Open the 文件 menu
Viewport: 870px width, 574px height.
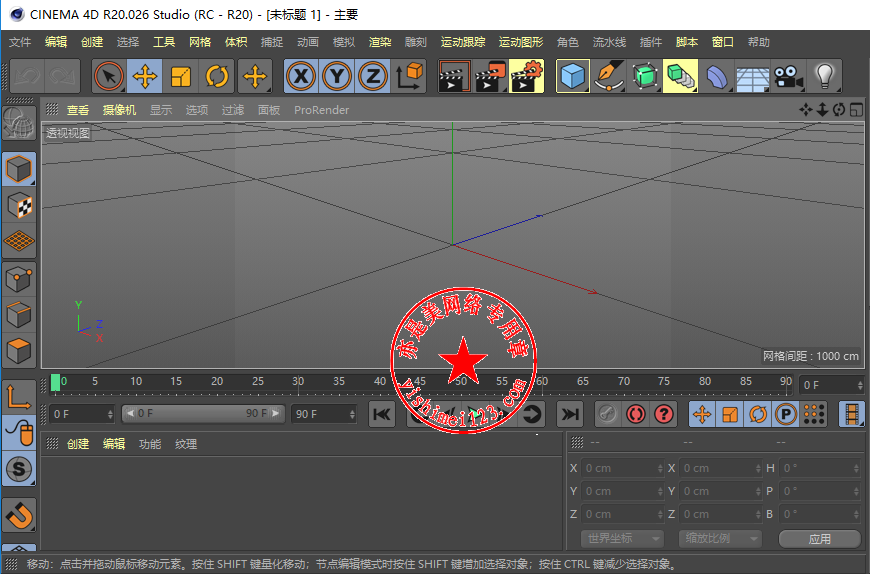(20, 42)
